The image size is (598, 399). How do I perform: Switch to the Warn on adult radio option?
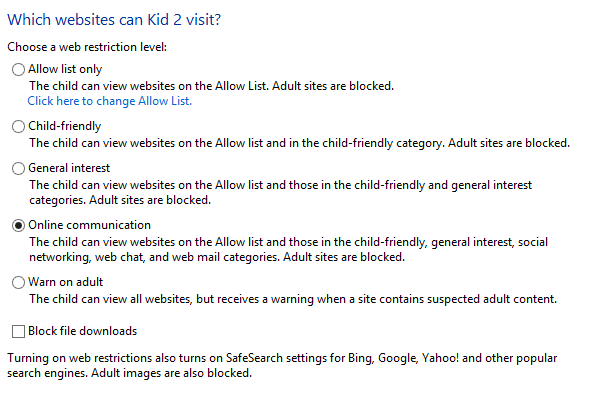[18, 282]
